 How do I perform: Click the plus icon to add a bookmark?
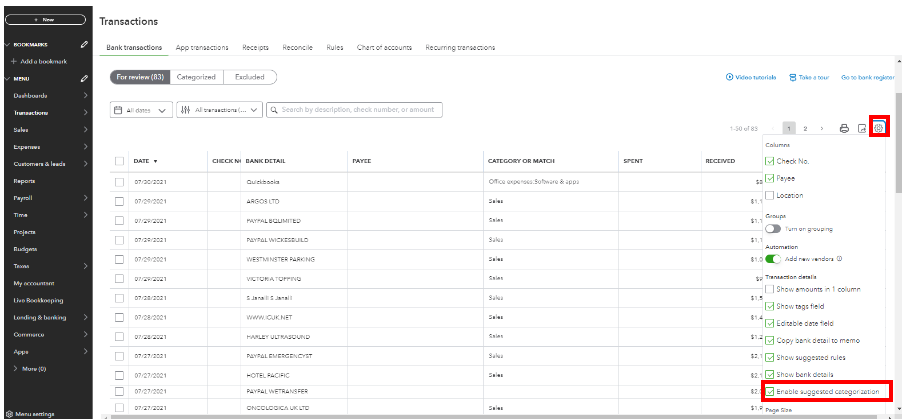[x=13, y=62]
